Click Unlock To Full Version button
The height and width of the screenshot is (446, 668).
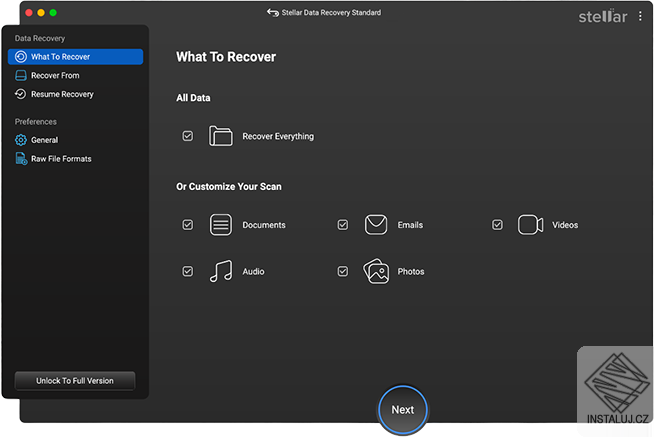[75, 381]
